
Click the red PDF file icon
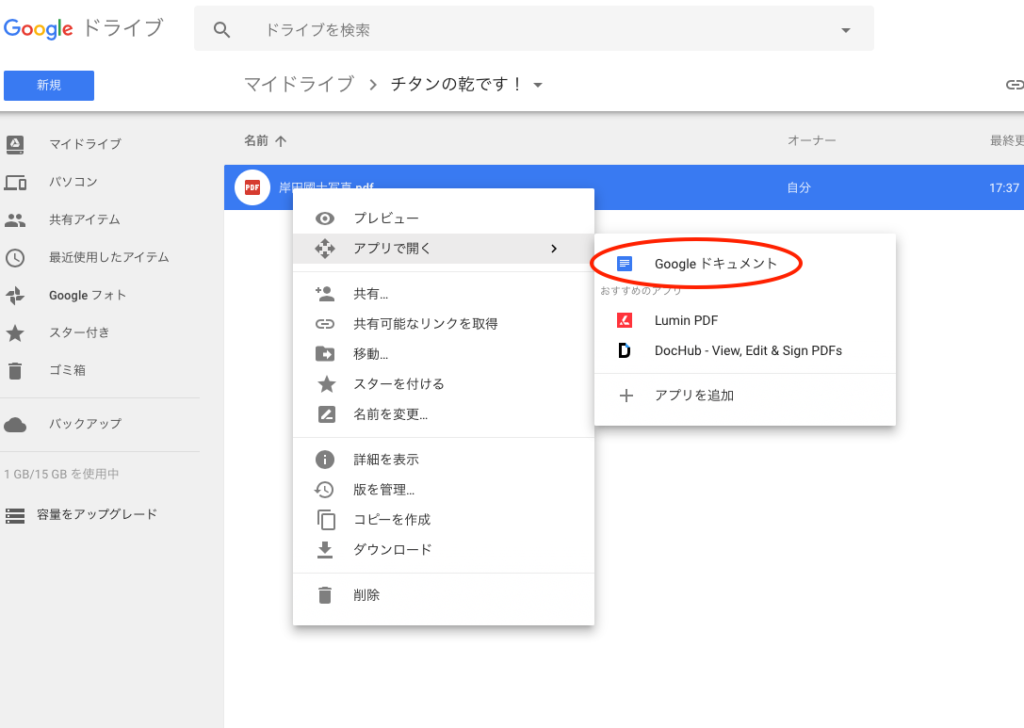tap(252, 187)
